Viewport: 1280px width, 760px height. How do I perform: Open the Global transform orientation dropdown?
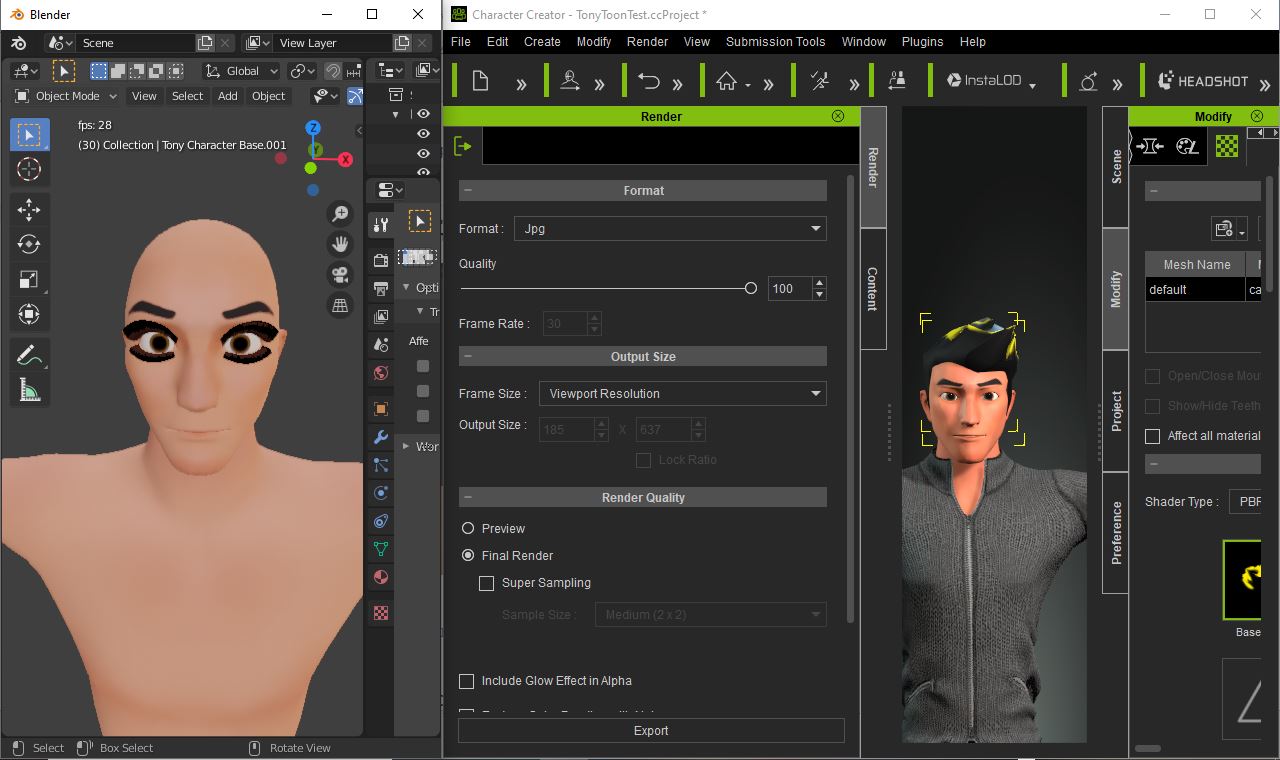click(x=241, y=71)
